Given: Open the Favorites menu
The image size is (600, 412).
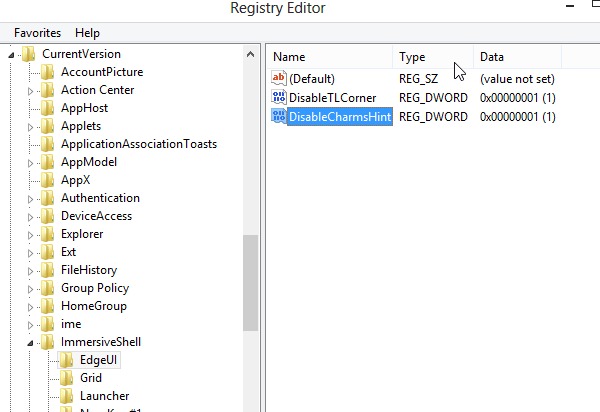Looking at the screenshot, I should 37,33.
